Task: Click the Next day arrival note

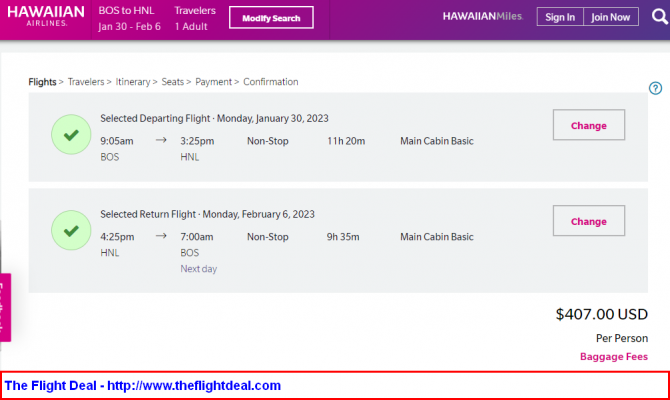Action: click(199, 269)
